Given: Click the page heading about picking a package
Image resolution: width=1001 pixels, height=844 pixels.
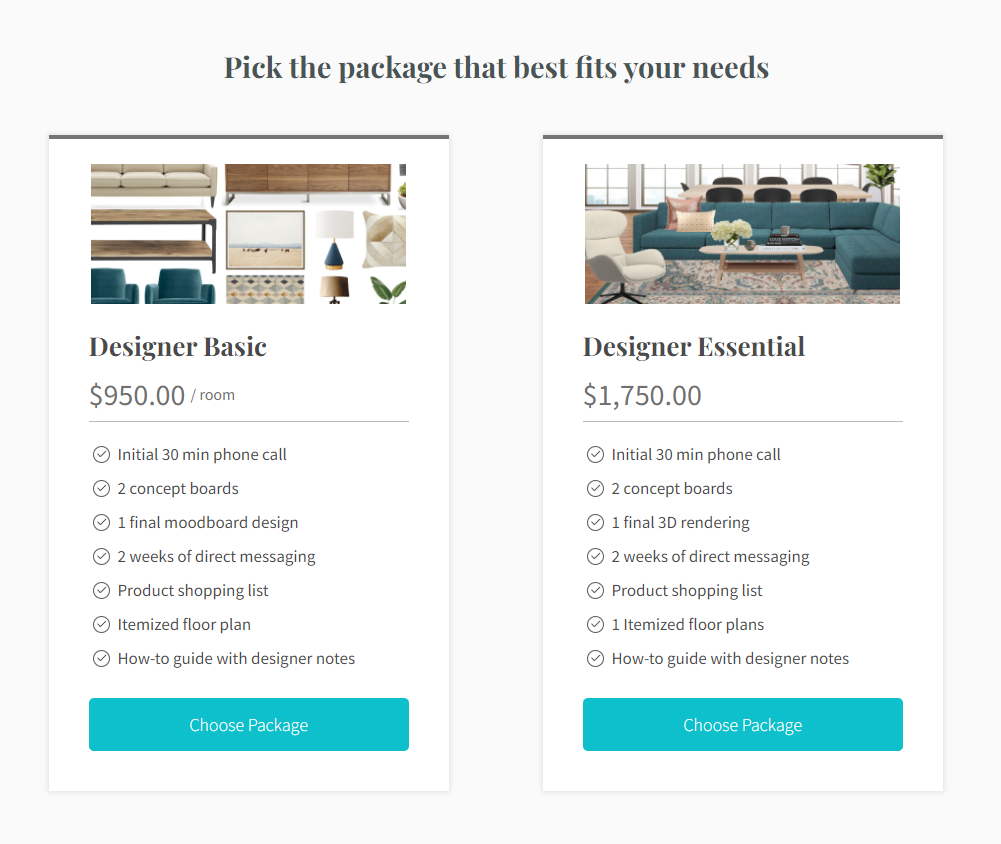Looking at the screenshot, I should point(496,68).
